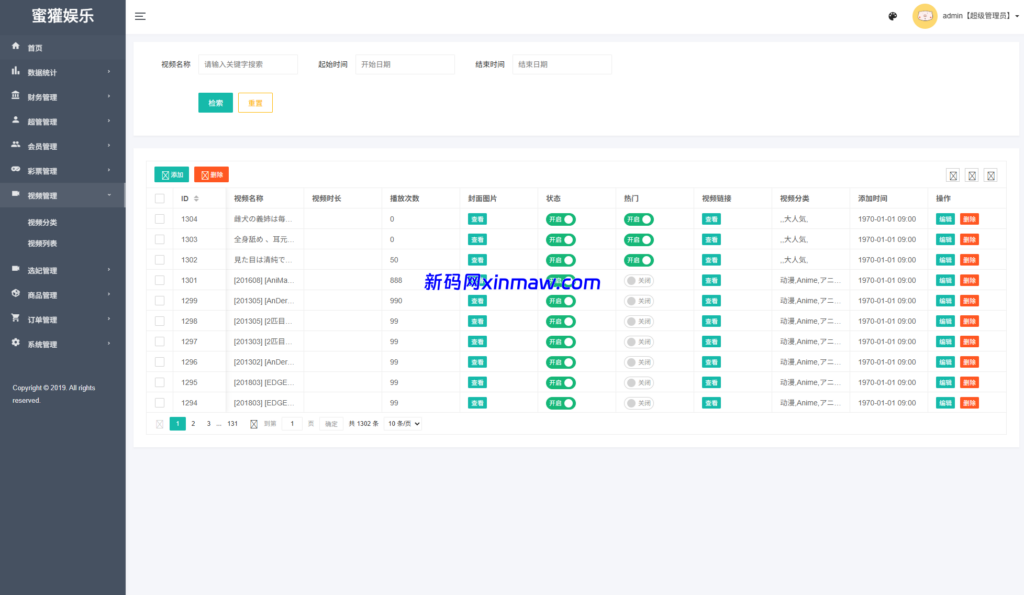Click the 检索 search button
The image size is (1024, 595).
click(215, 102)
